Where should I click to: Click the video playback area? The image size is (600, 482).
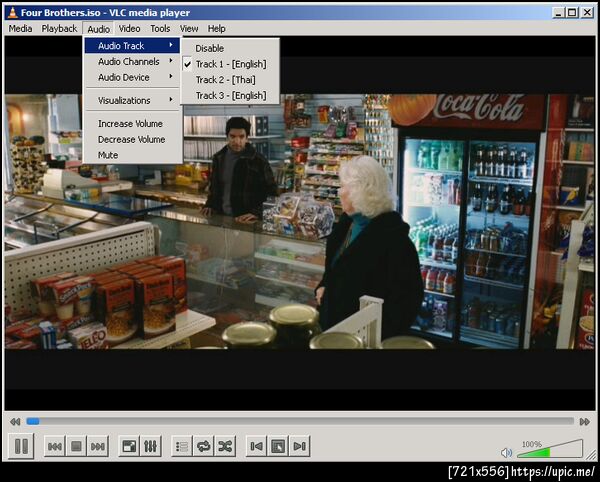point(300,223)
